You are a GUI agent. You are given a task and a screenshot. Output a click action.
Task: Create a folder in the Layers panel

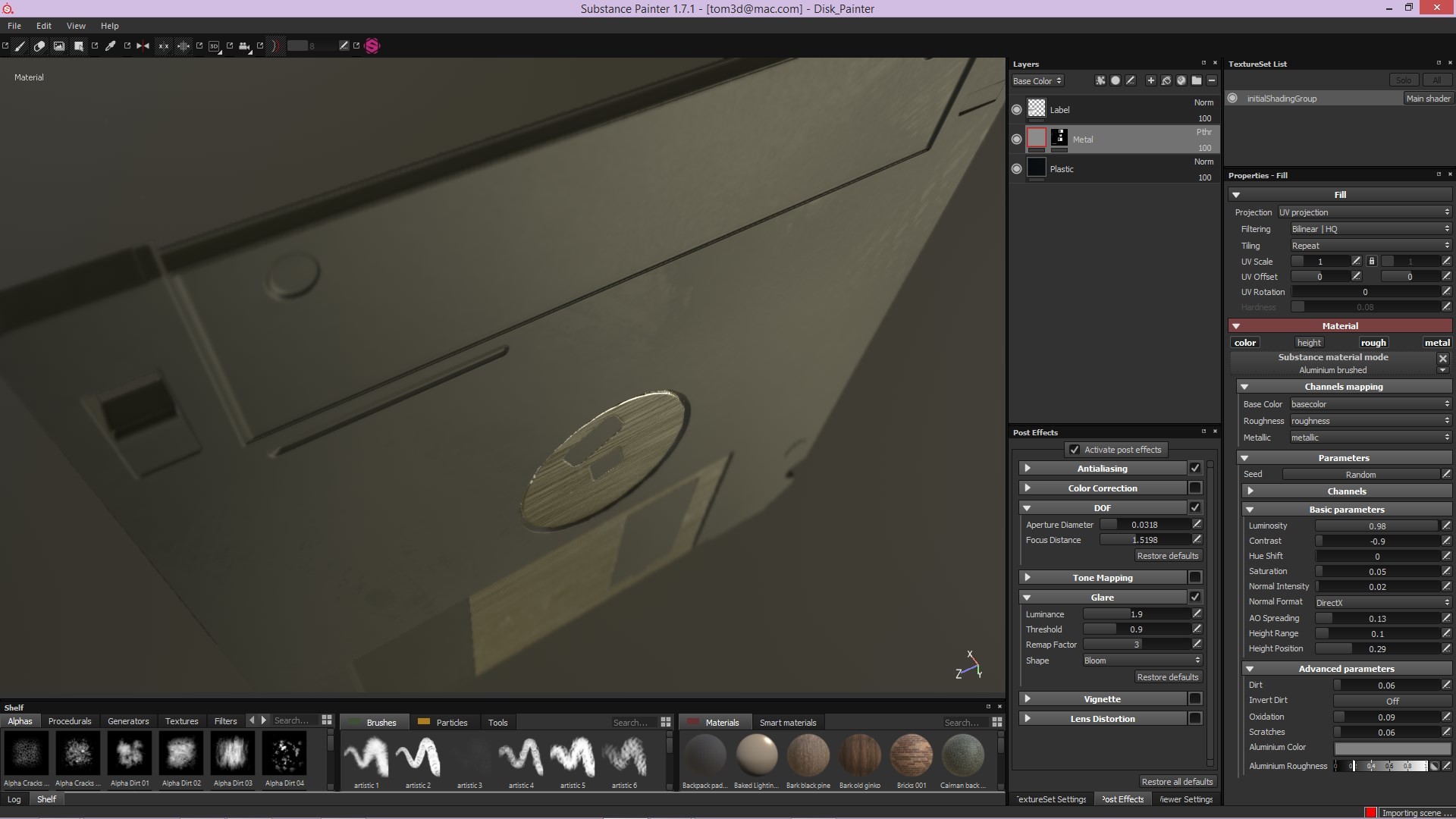[x=1196, y=80]
